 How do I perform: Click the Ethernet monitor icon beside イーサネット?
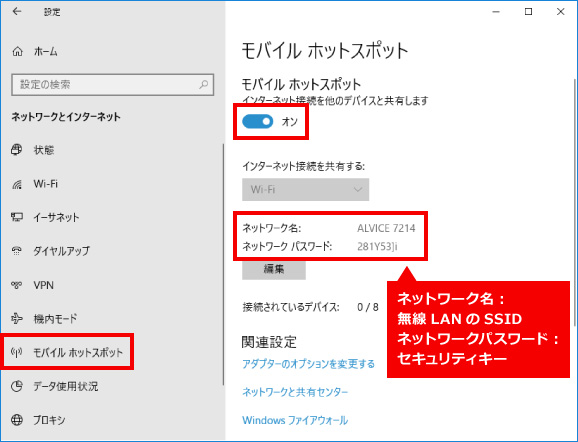(17, 217)
